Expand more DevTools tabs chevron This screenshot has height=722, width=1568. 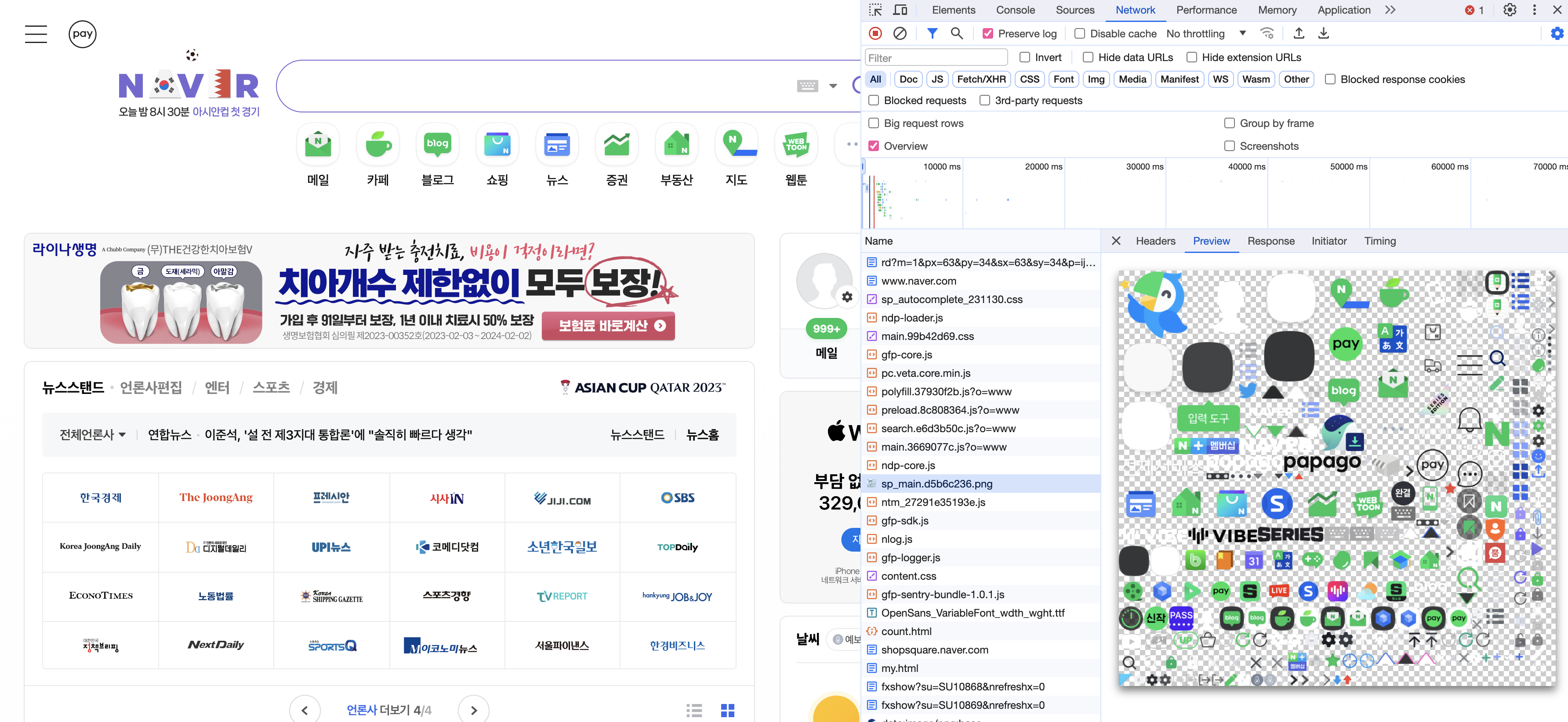pos(1390,10)
